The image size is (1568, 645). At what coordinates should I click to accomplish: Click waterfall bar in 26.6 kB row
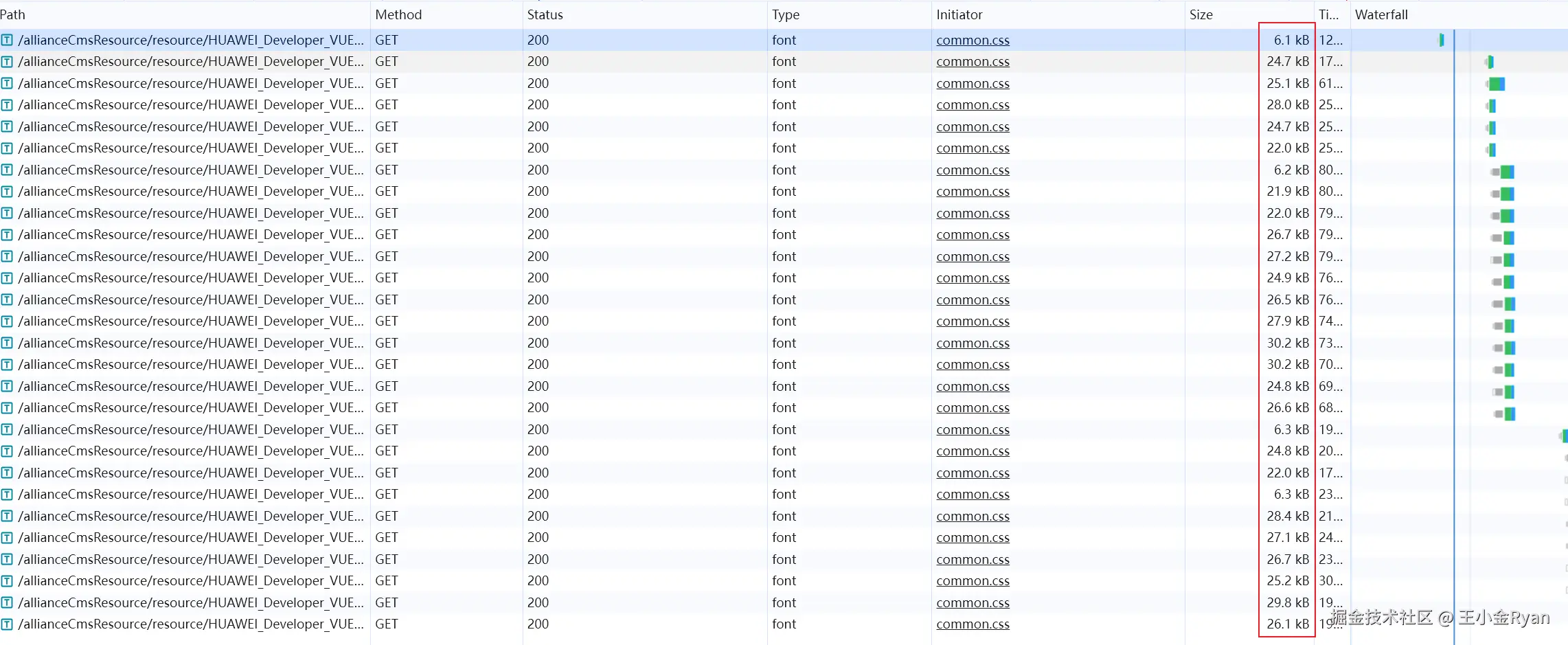click(1505, 414)
